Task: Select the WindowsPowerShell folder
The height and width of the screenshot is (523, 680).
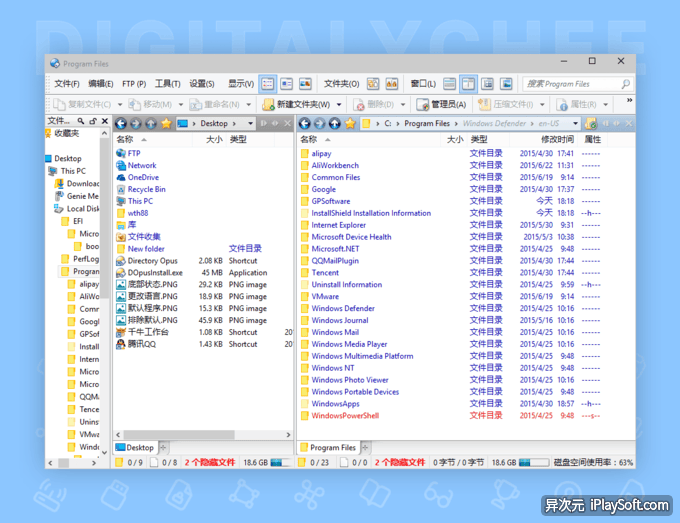Action: coord(340,416)
